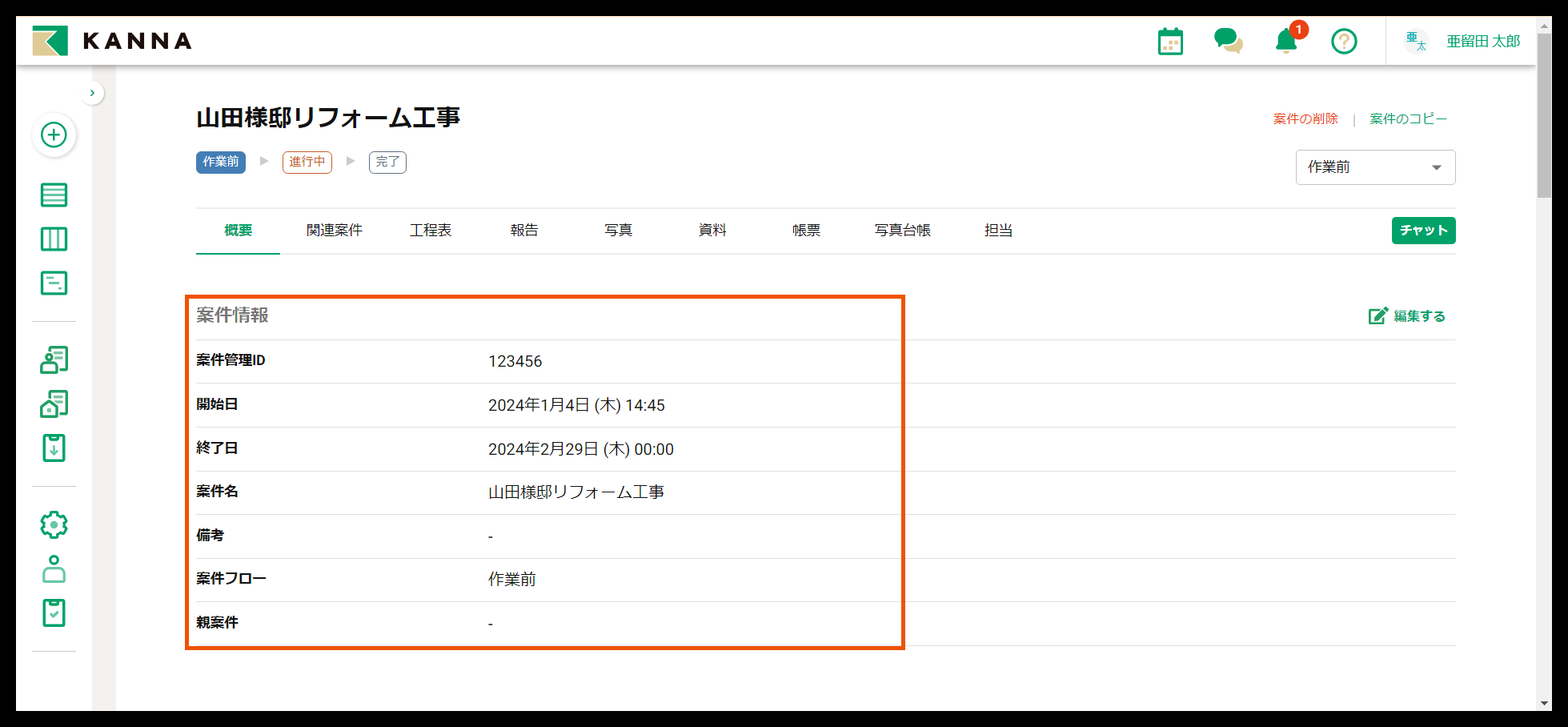Select the 進行中 status chip
The height and width of the screenshot is (727, 1568).
pyautogui.click(x=307, y=162)
